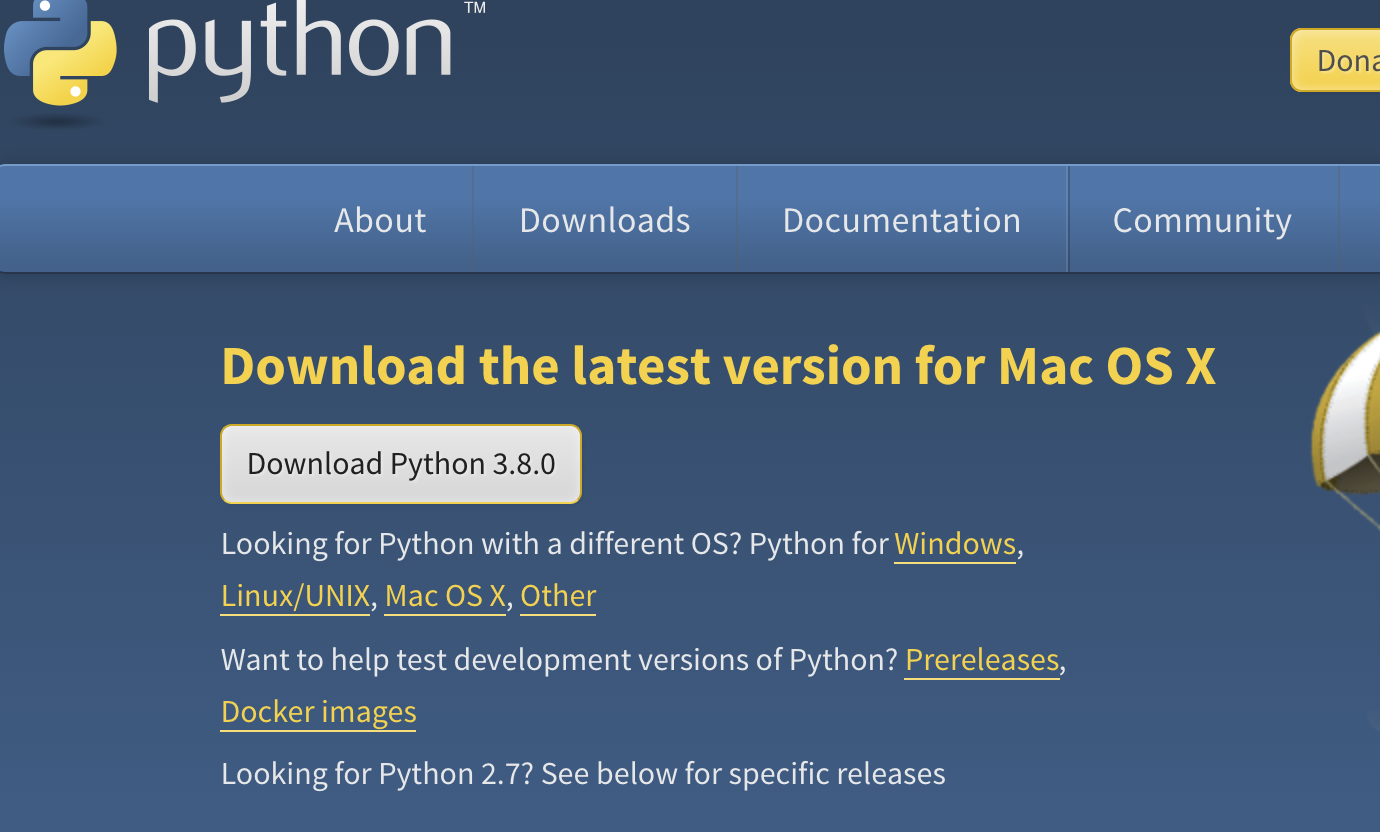Click the Mac OS X link
Viewport: 1380px width, 832px height.
click(445, 596)
